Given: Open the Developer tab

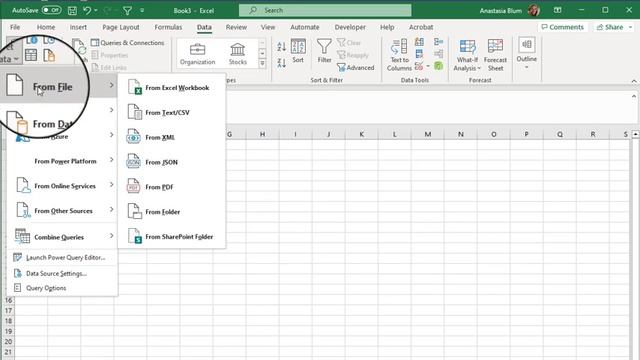Looking at the screenshot, I should click(x=350, y=27).
